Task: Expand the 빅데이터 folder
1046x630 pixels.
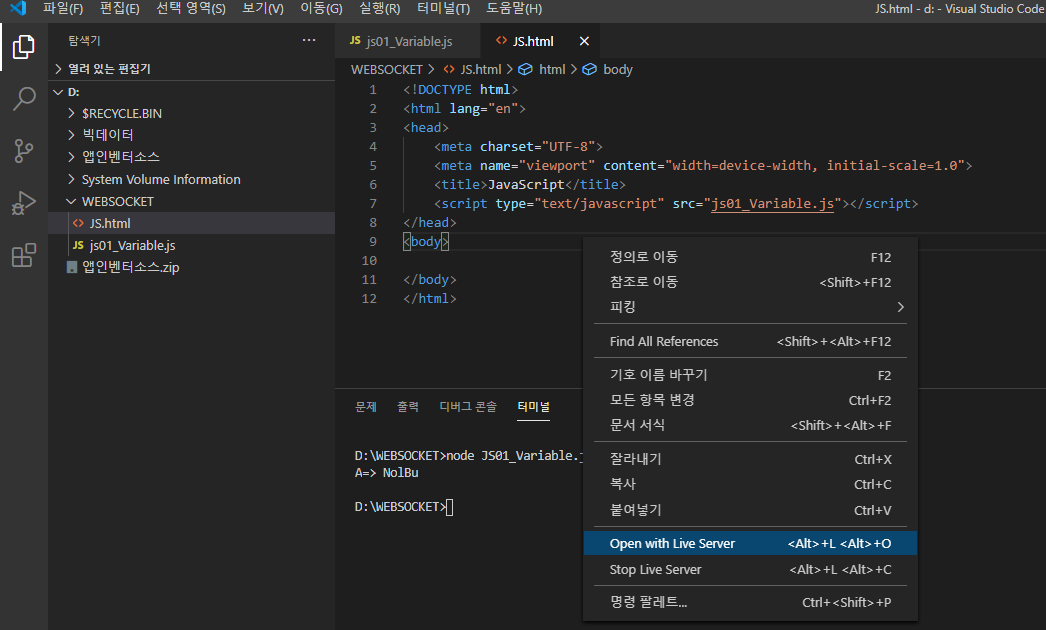Action: [x=71, y=135]
